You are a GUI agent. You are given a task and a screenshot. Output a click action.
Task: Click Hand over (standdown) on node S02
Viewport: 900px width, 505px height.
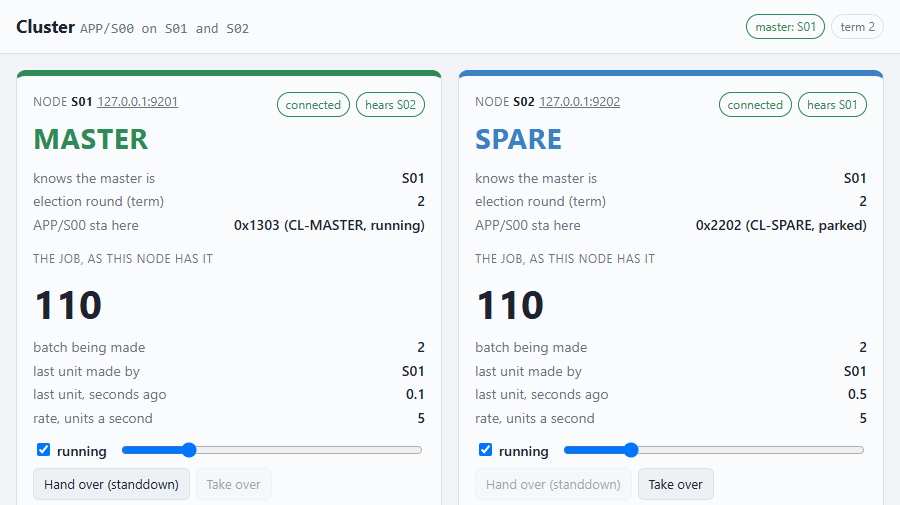tap(553, 484)
